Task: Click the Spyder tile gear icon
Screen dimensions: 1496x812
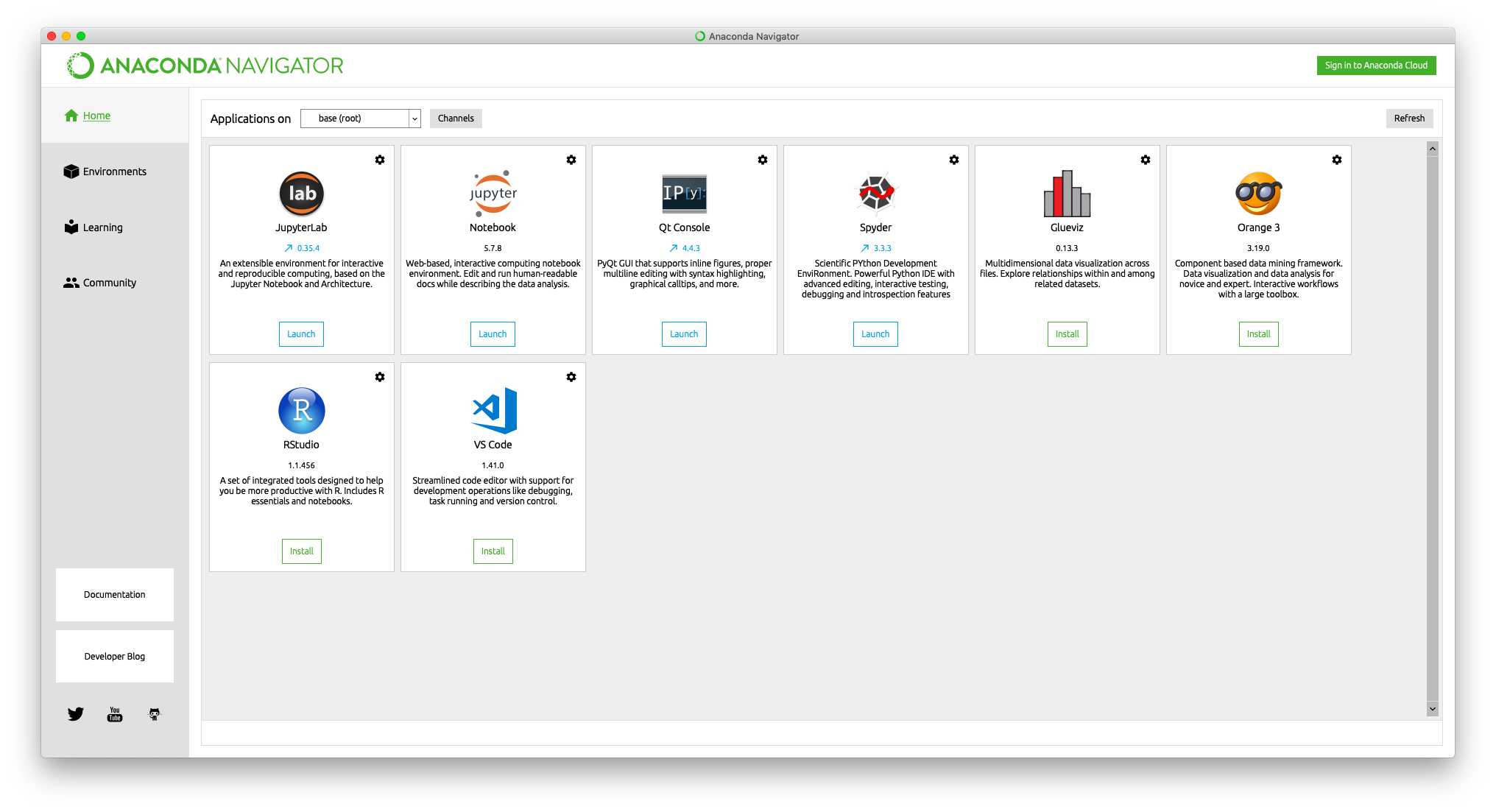Action: pyautogui.click(x=954, y=160)
